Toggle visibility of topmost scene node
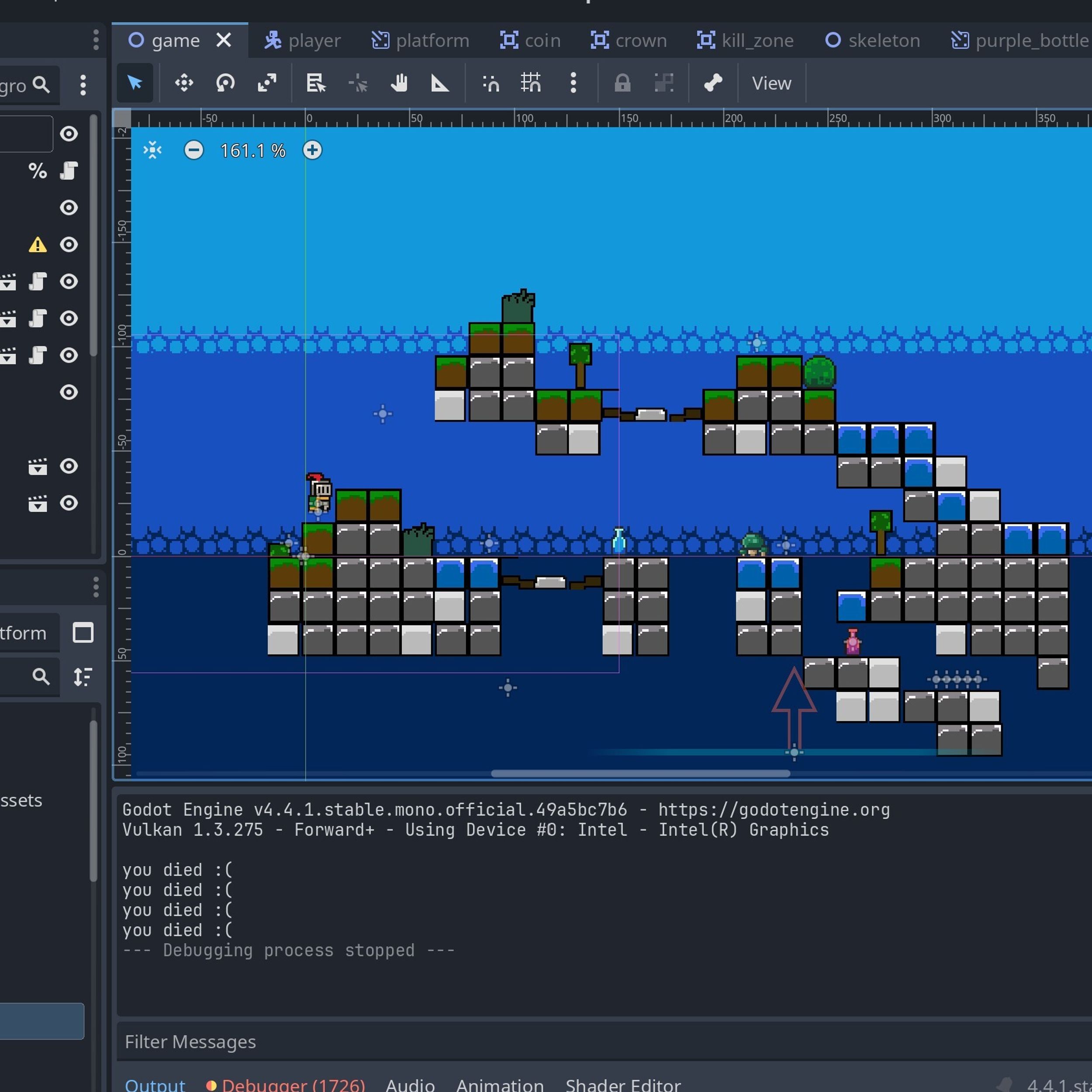This screenshot has width=1092, height=1092. click(69, 134)
